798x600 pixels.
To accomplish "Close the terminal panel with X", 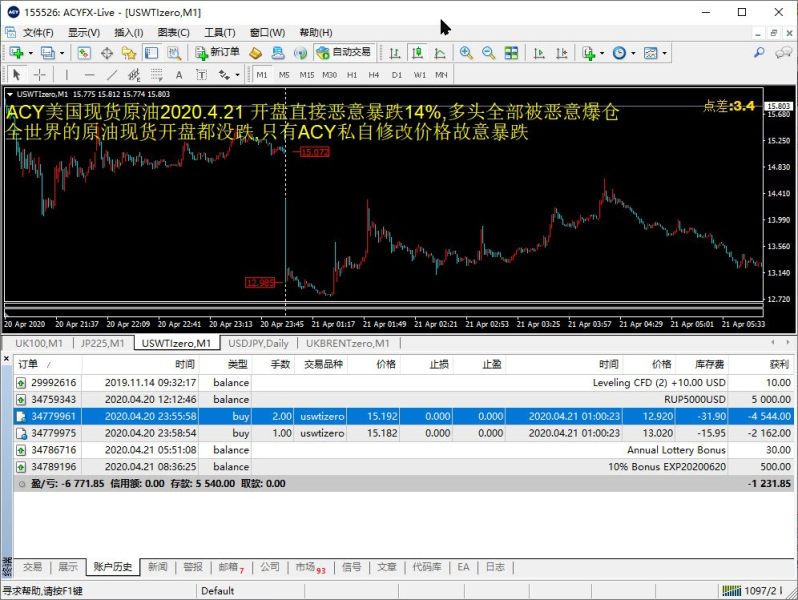I will point(6,359).
